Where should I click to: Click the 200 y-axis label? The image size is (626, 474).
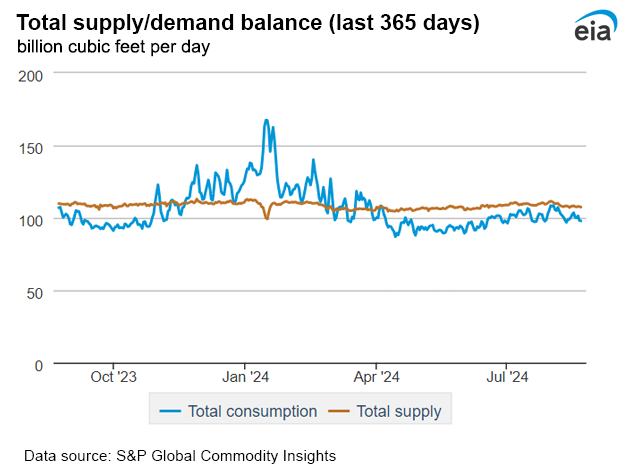30,76
